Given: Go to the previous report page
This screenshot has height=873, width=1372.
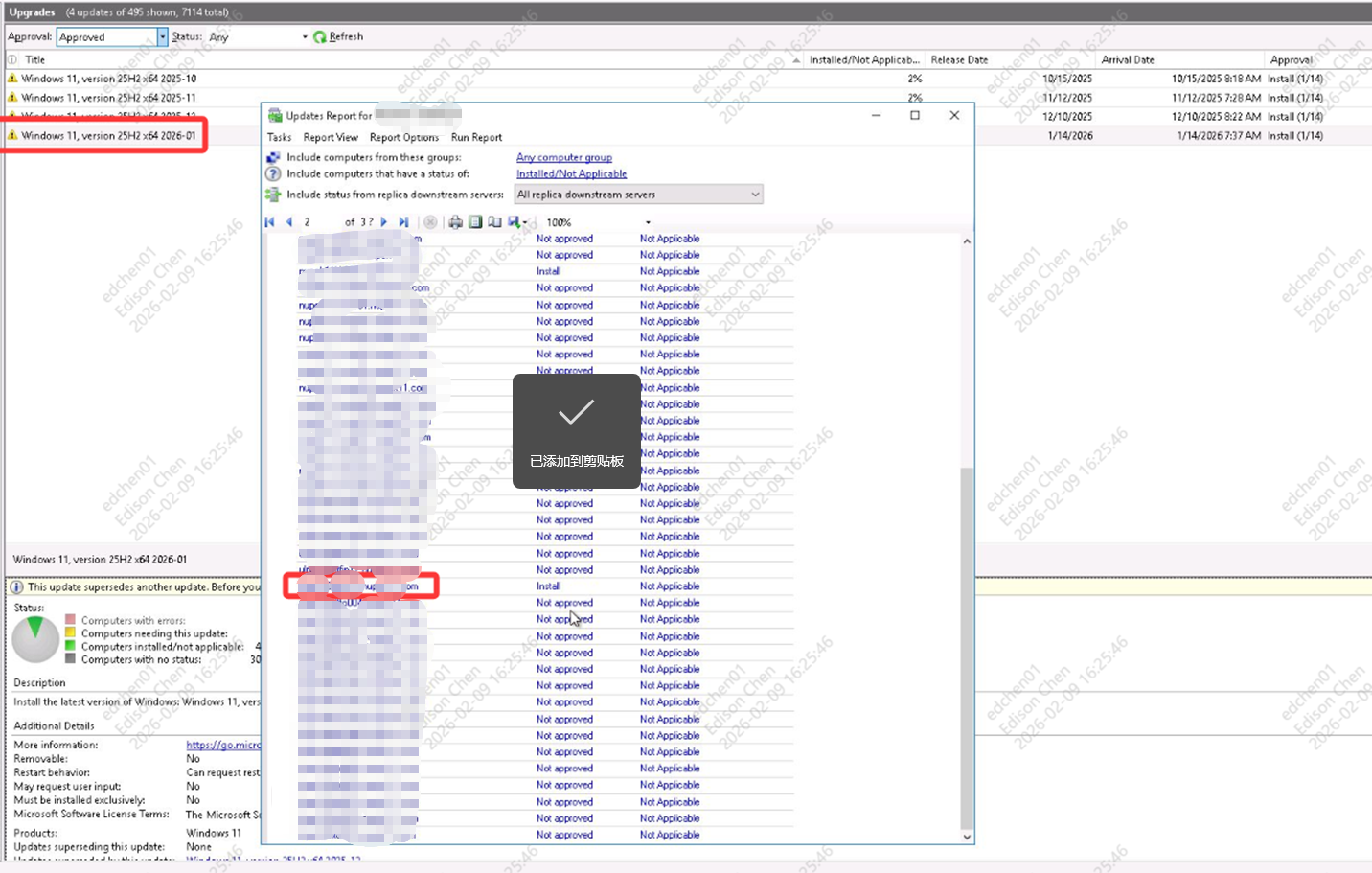Looking at the screenshot, I should point(289,222).
